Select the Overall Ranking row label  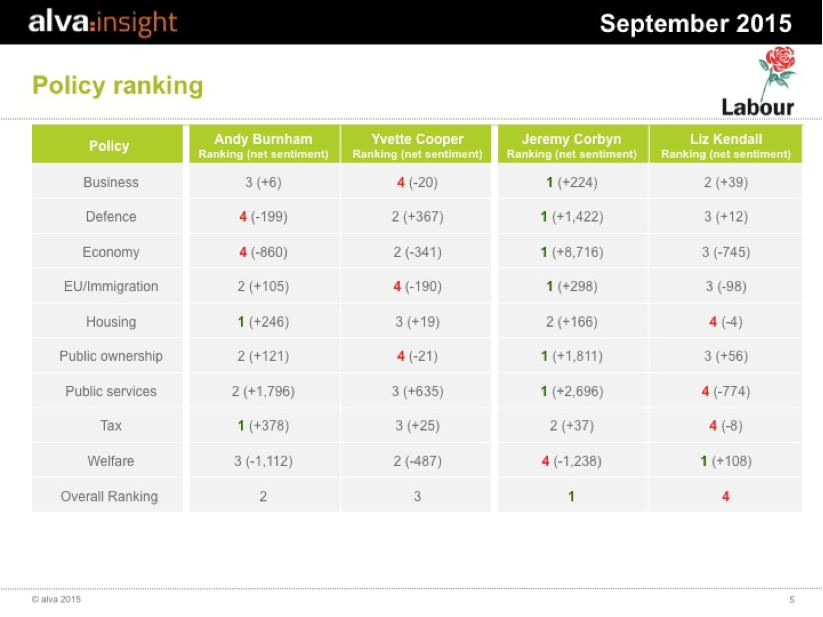pos(109,496)
